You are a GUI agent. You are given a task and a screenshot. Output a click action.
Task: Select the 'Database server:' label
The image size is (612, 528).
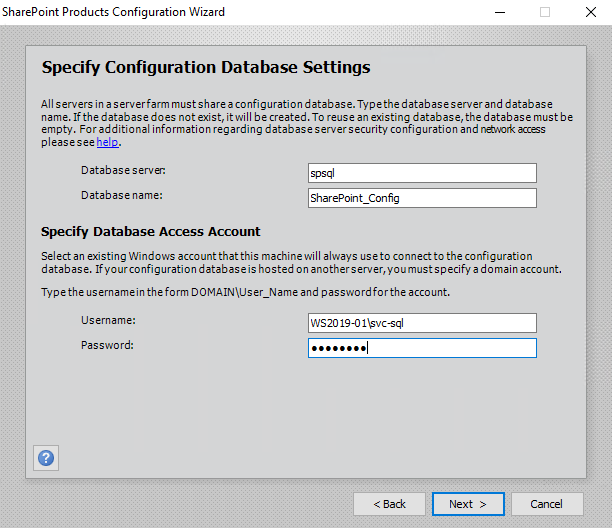point(123,170)
